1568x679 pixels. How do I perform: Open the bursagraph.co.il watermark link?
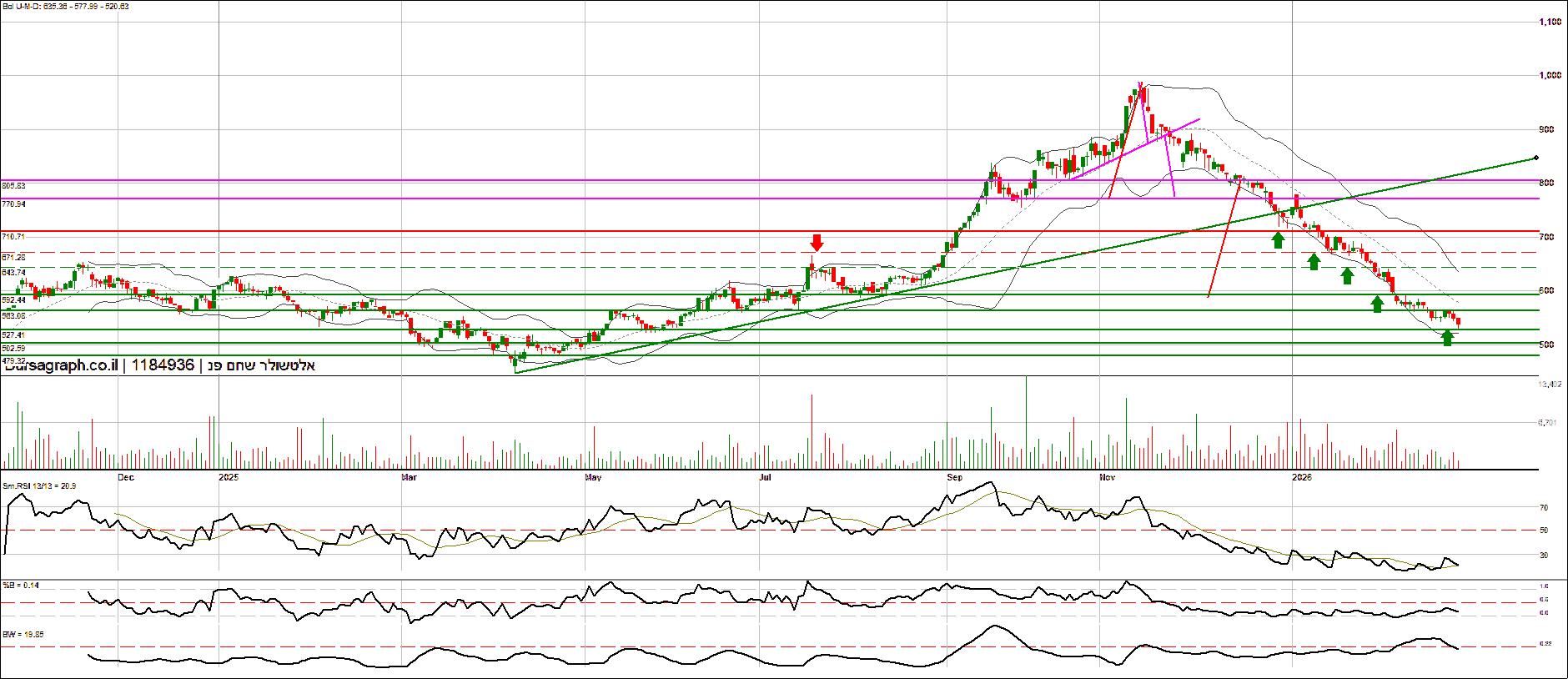[x=61, y=365]
